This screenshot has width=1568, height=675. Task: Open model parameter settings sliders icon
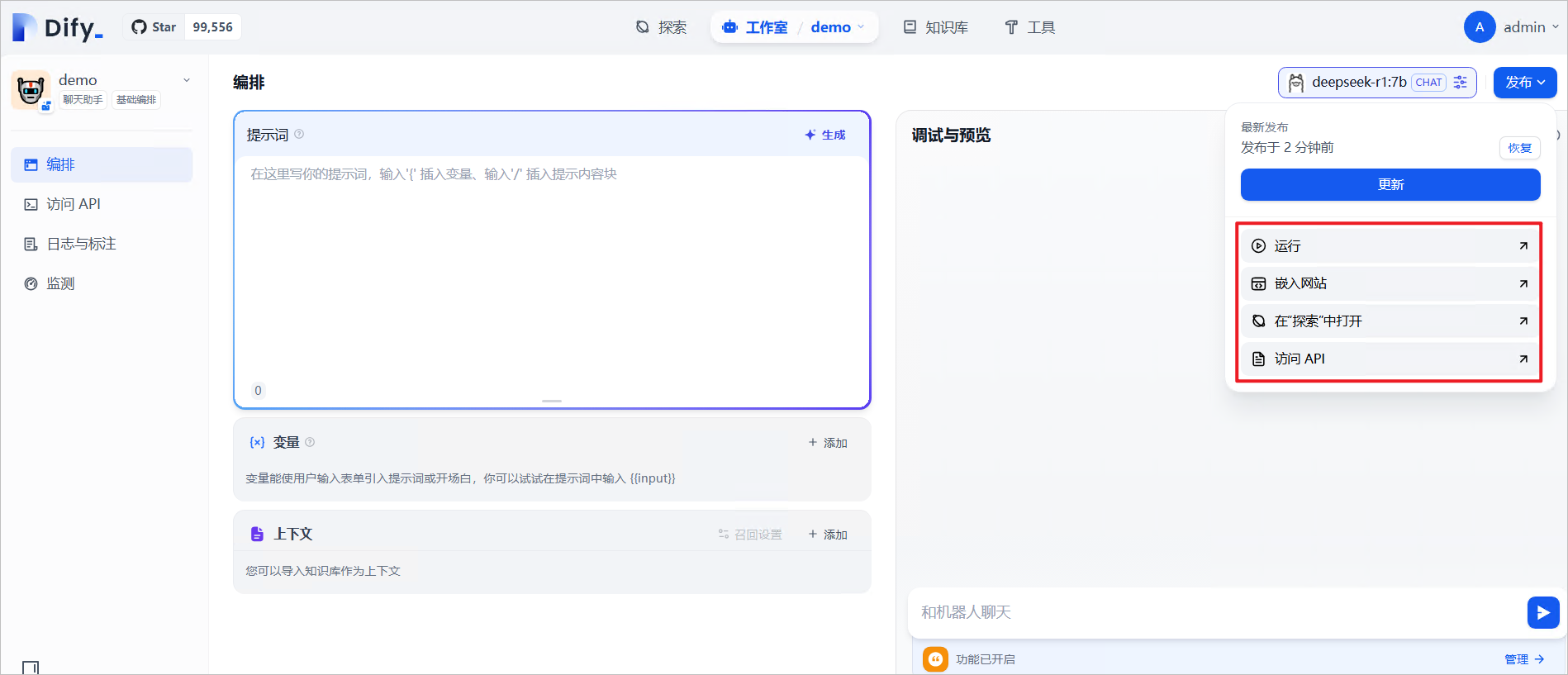tap(1461, 82)
